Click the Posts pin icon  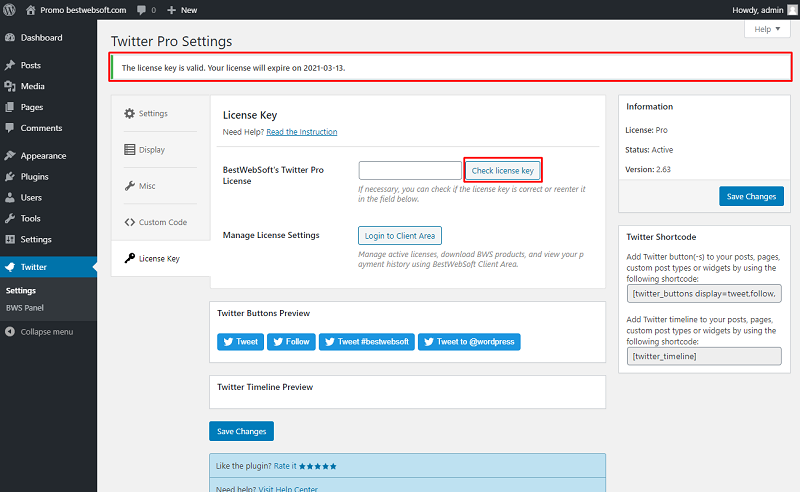tap(10, 65)
